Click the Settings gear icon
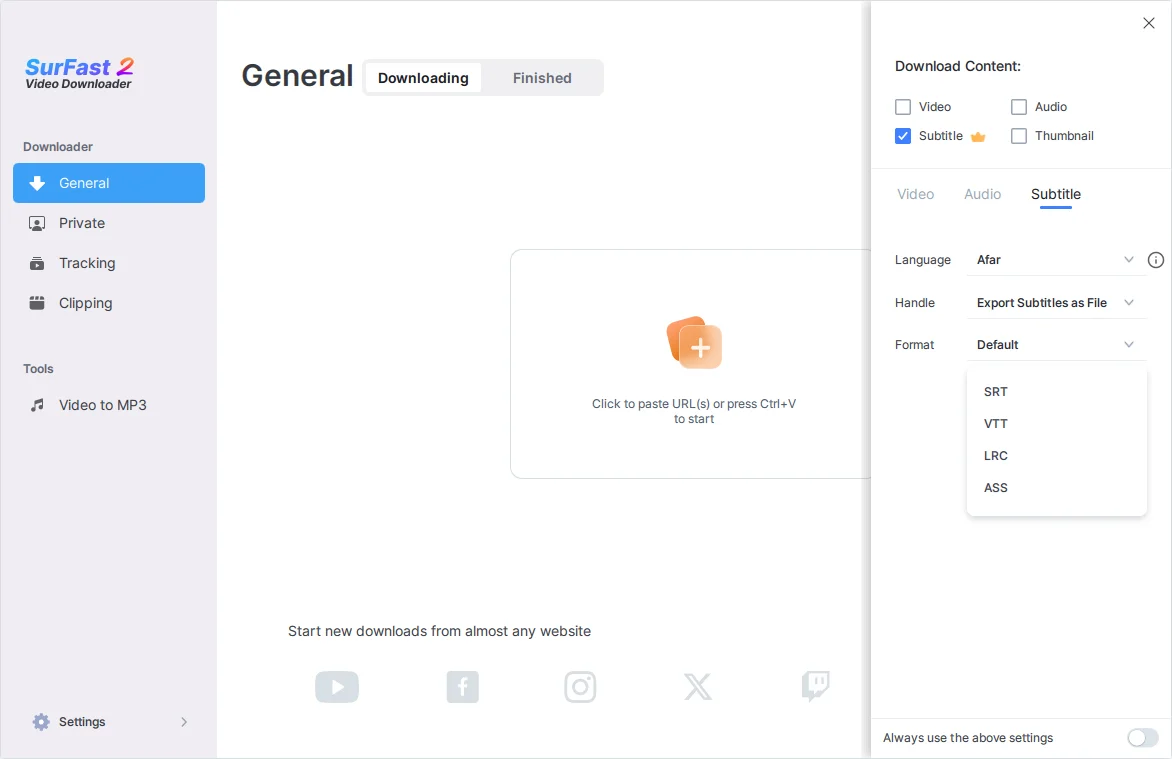The image size is (1172, 759). click(x=41, y=722)
